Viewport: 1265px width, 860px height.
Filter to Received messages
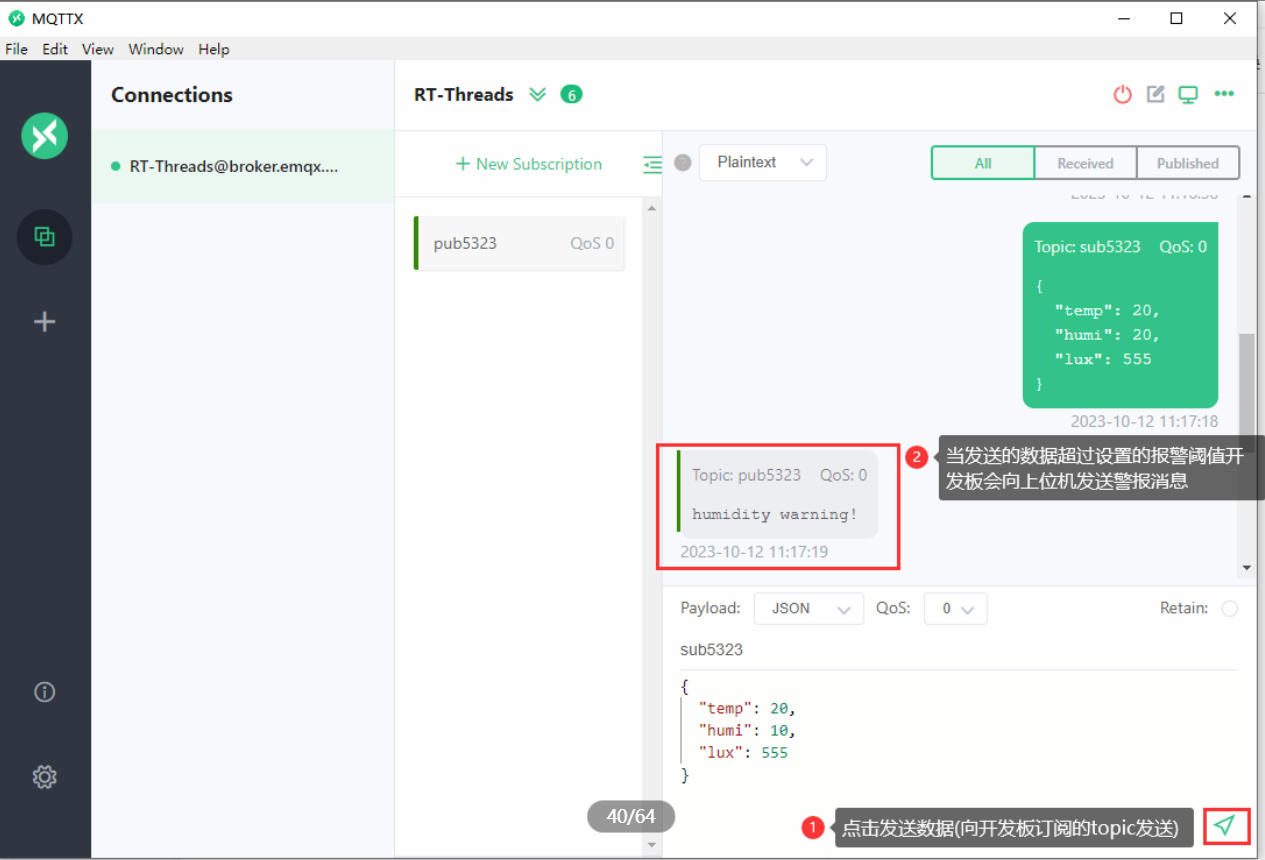[x=1085, y=163]
